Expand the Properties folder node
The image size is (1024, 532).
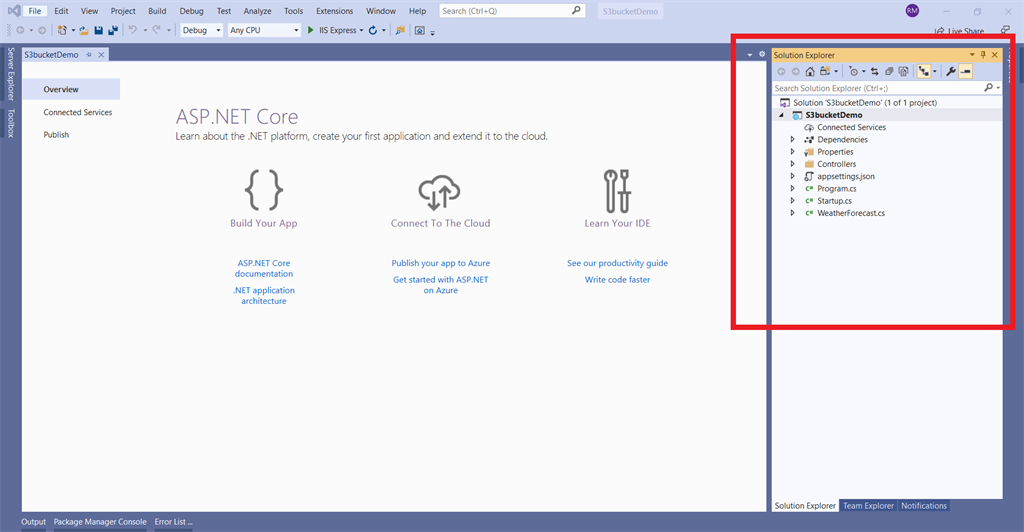click(x=793, y=151)
